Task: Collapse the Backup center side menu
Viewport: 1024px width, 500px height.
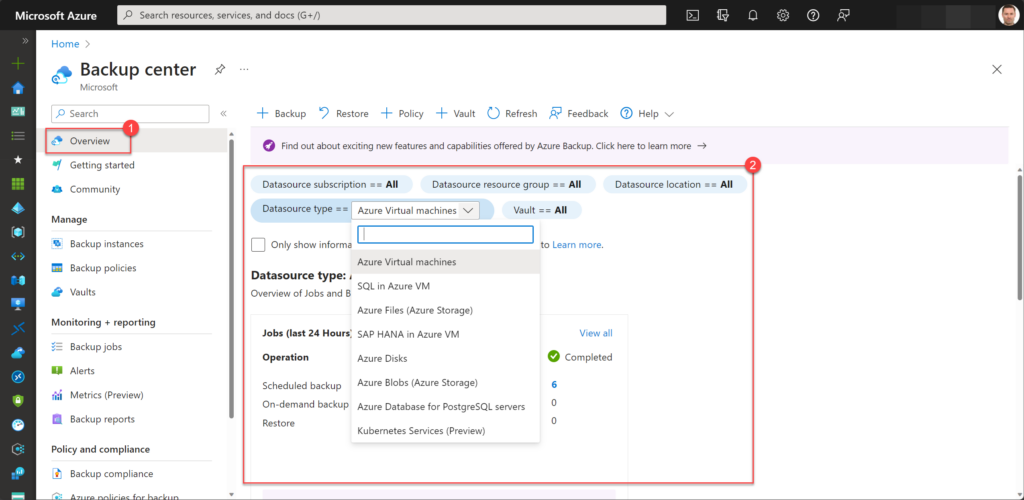Action: (223, 114)
